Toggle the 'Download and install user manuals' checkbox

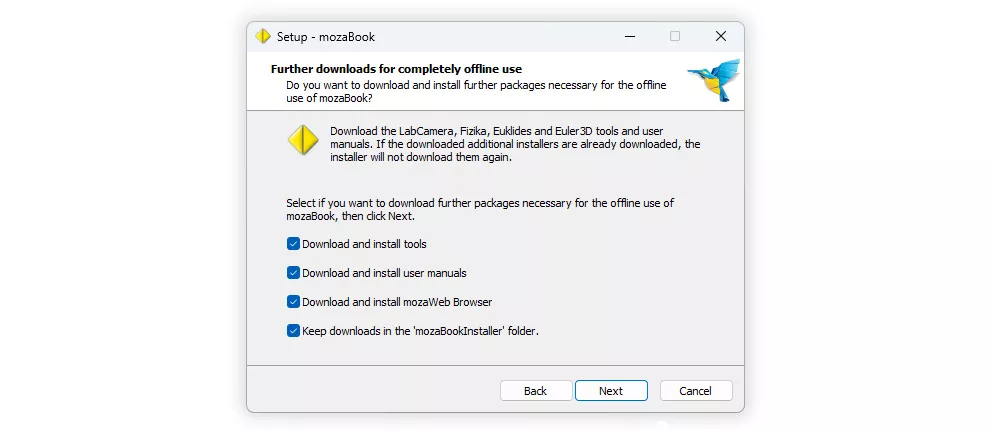(x=293, y=272)
